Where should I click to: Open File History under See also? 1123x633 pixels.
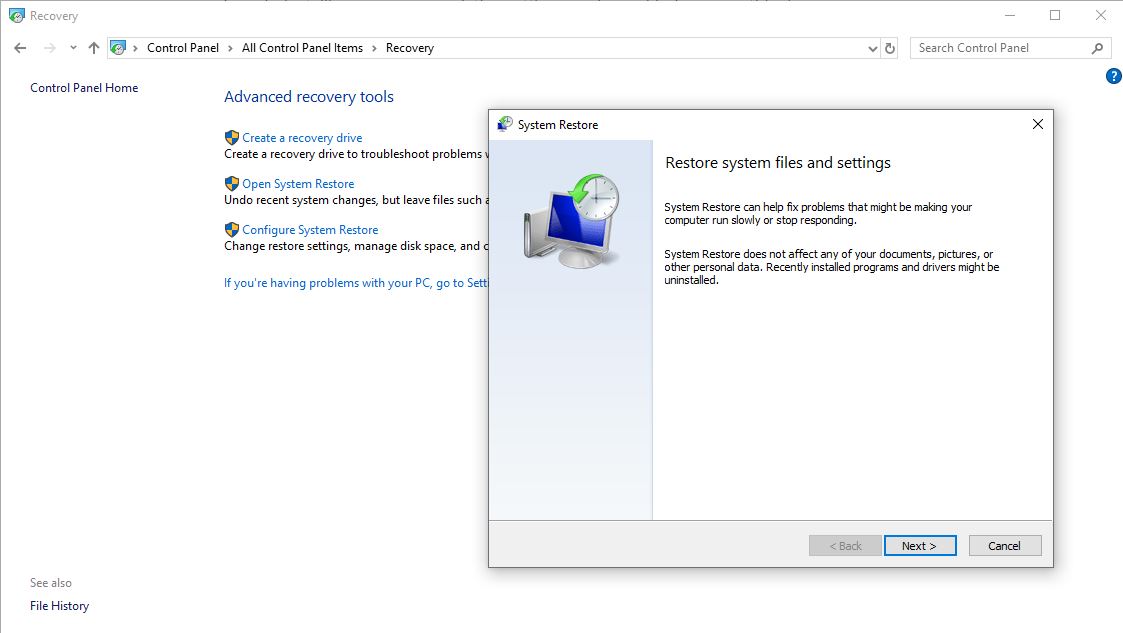click(59, 606)
